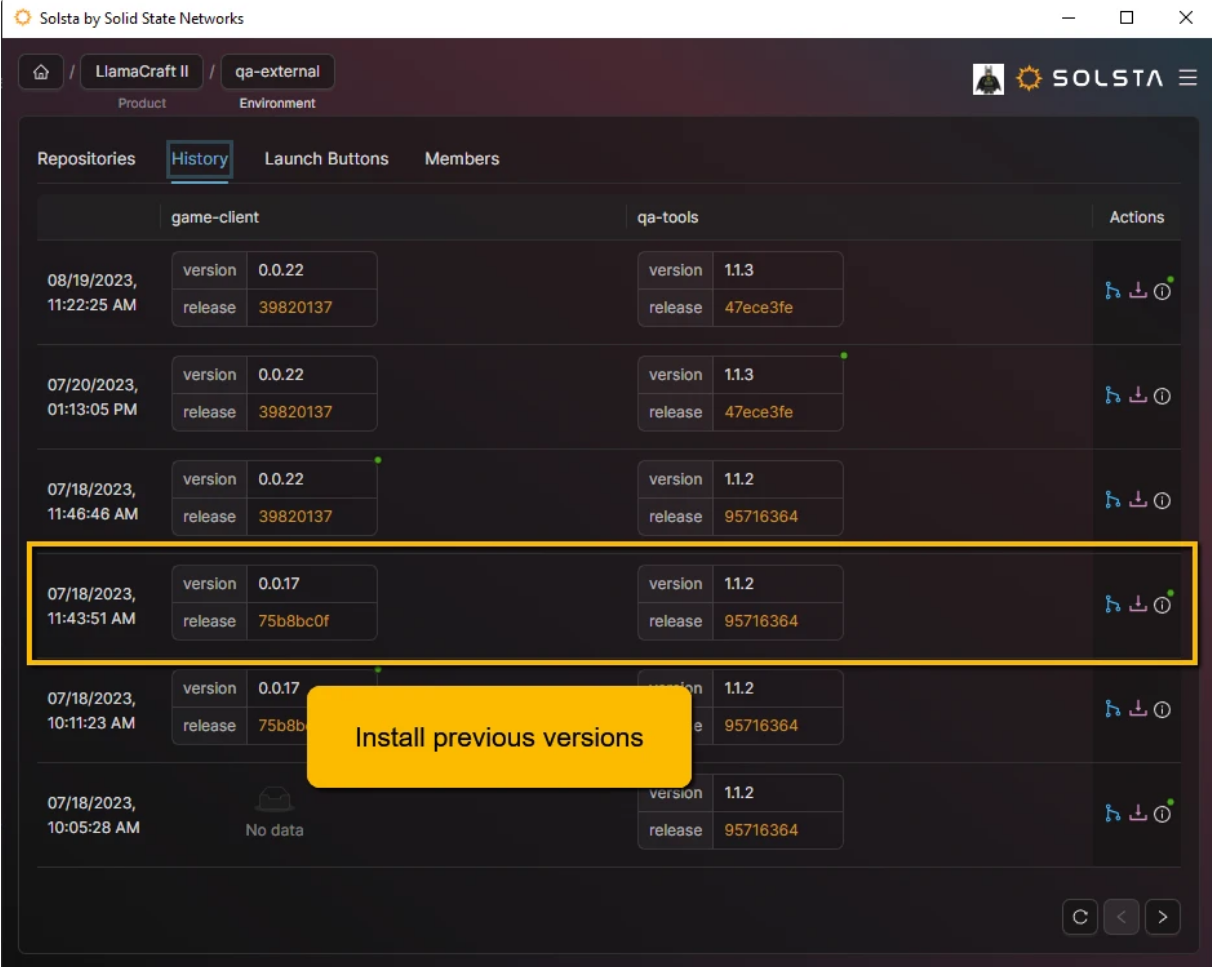Minimize the Solsta window

(1070, 18)
